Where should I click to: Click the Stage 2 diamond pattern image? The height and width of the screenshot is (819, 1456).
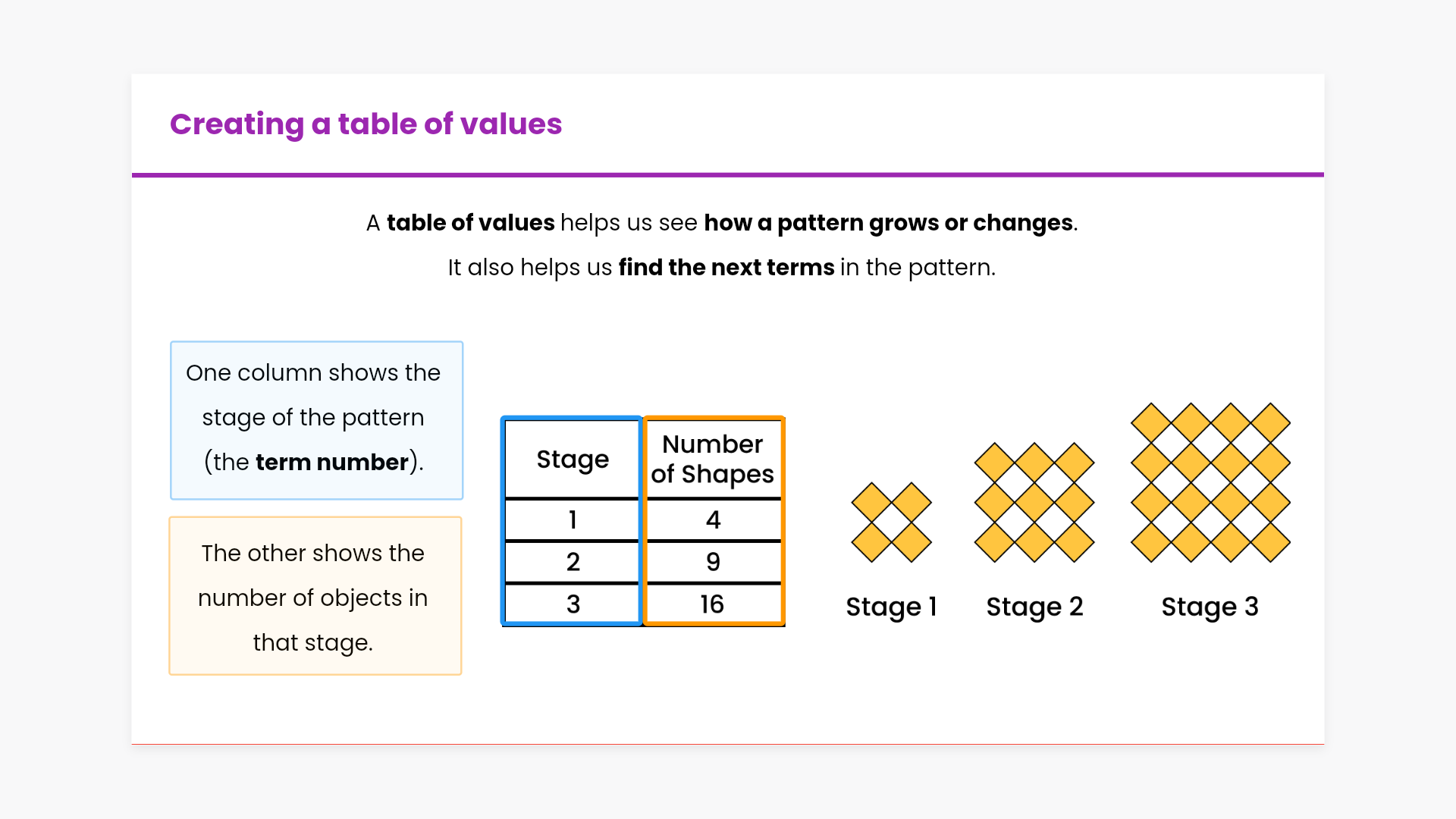[x=1034, y=503]
